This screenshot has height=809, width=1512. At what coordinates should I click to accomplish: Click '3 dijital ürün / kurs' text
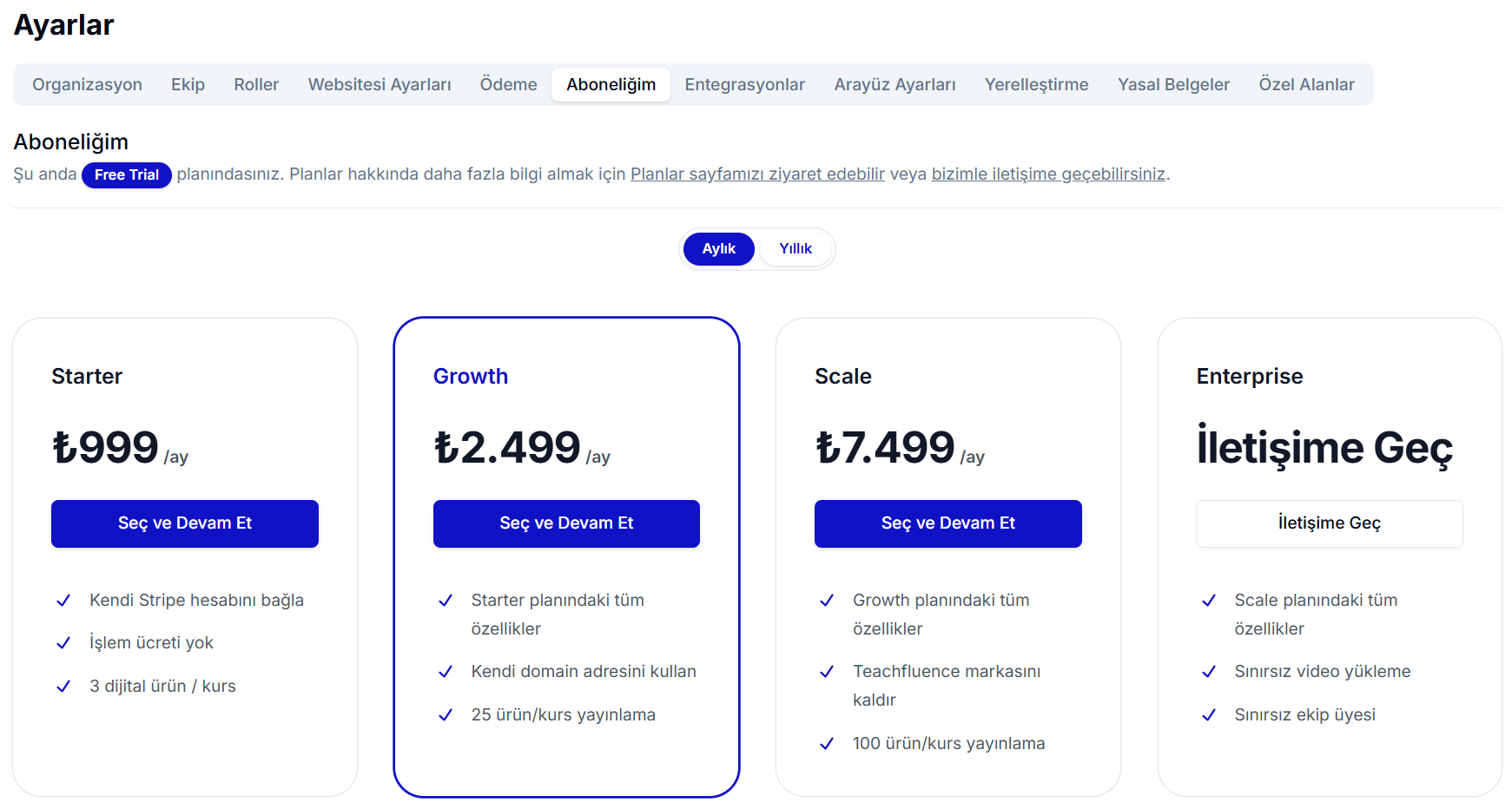click(162, 686)
